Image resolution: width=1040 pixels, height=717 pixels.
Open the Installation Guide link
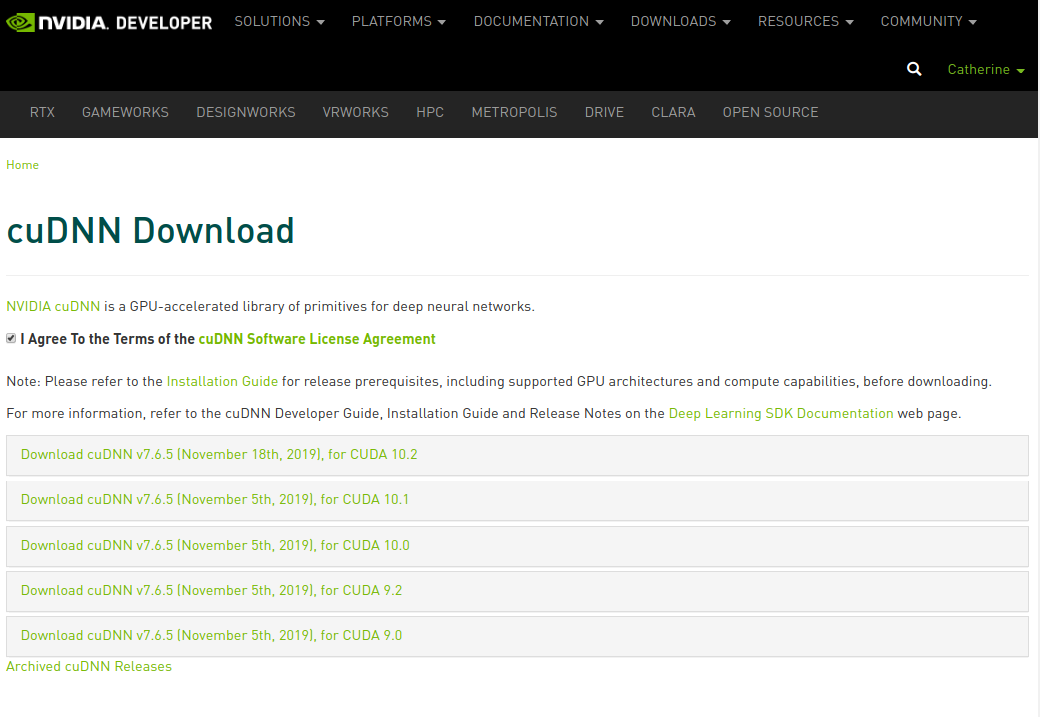(222, 381)
